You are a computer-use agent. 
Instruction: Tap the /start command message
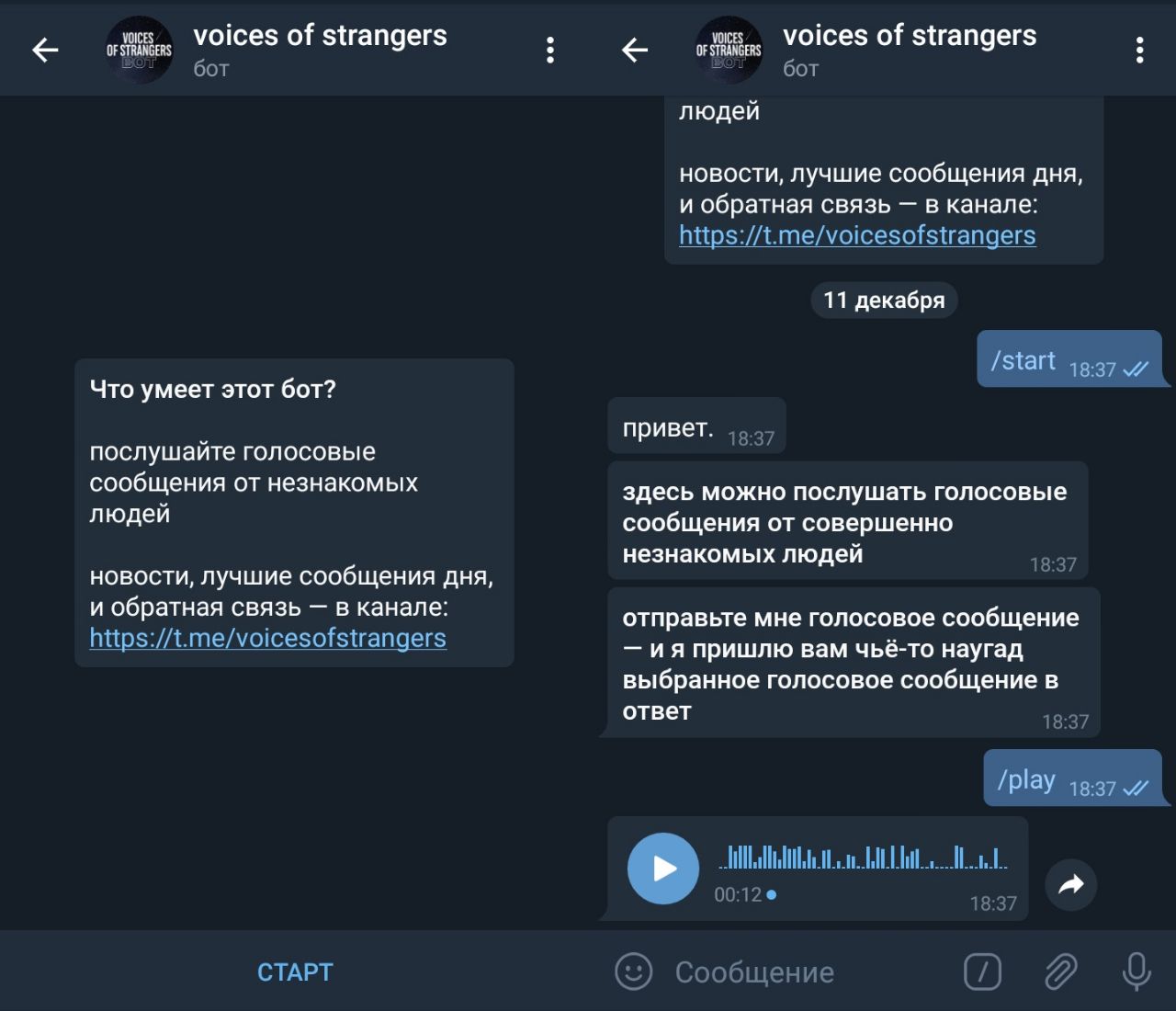pyautogui.click(x=1070, y=359)
